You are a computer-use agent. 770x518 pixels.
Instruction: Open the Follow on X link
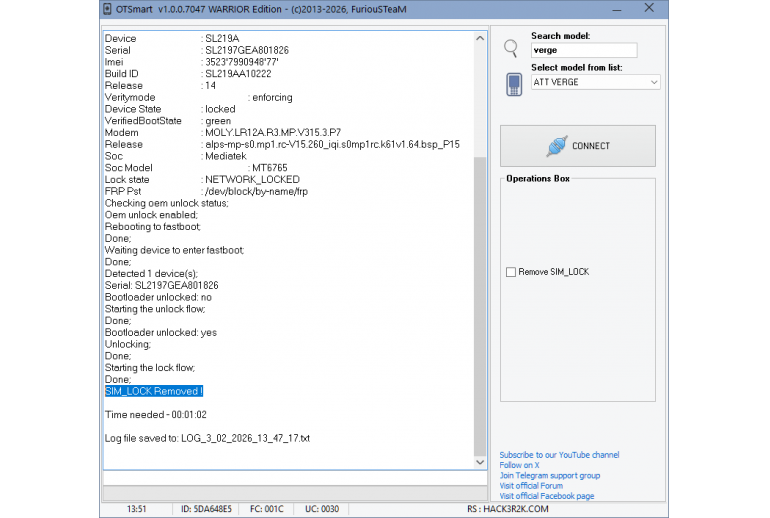[x=519, y=465]
